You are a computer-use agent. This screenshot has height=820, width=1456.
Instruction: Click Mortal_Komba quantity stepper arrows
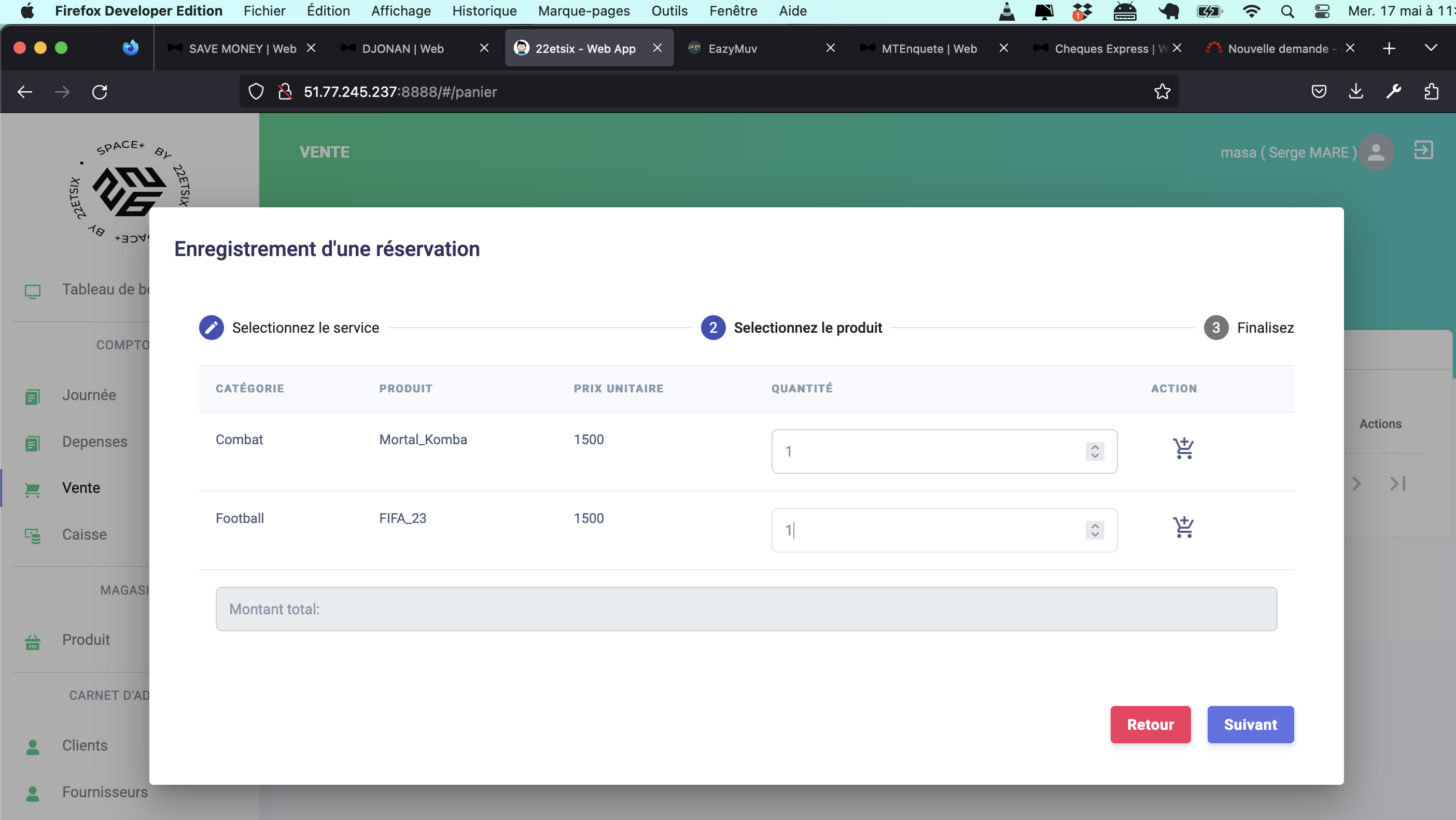pyautogui.click(x=1095, y=451)
